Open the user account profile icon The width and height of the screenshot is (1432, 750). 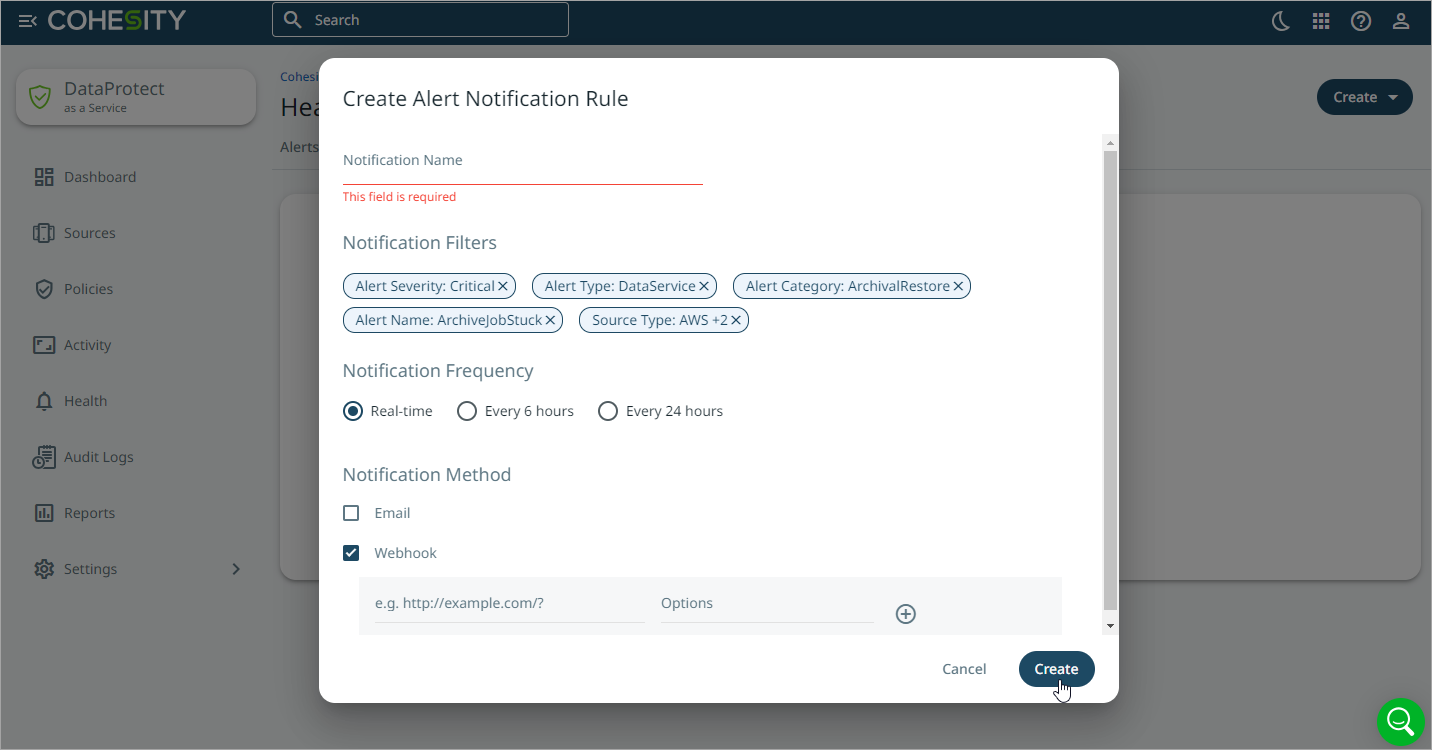pyautogui.click(x=1401, y=20)
